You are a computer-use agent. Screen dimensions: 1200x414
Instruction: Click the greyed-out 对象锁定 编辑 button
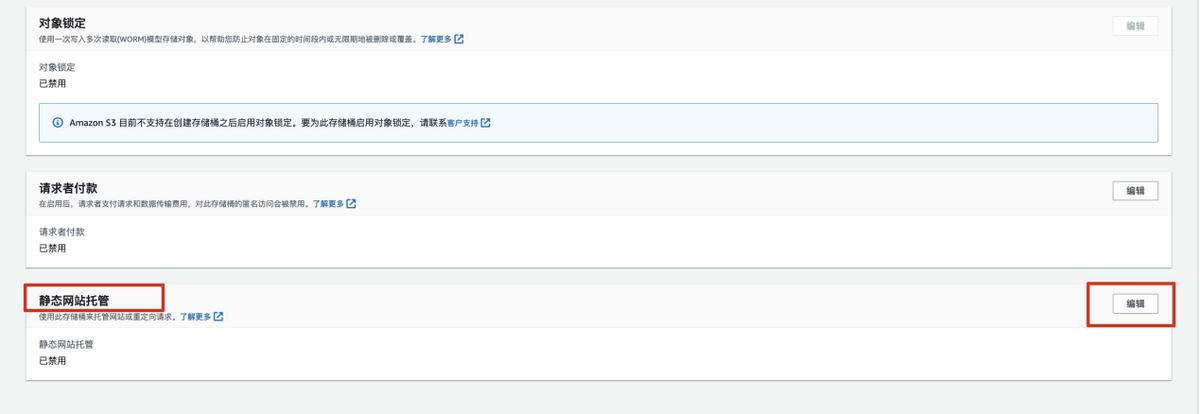tap(1135, 26)
